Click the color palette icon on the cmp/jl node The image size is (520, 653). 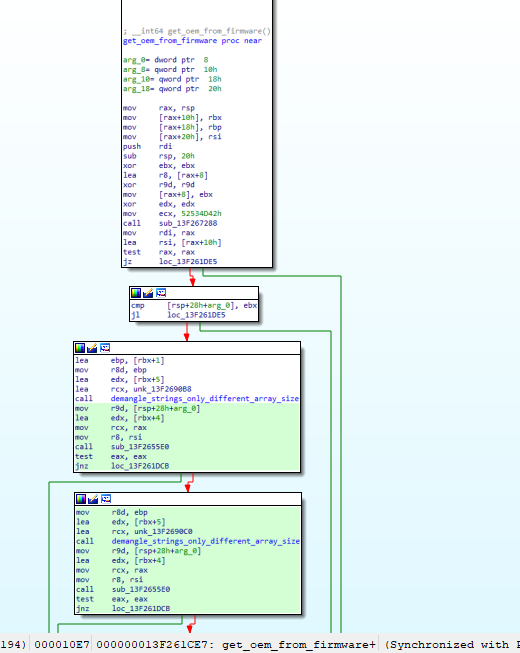coord(136,293)
